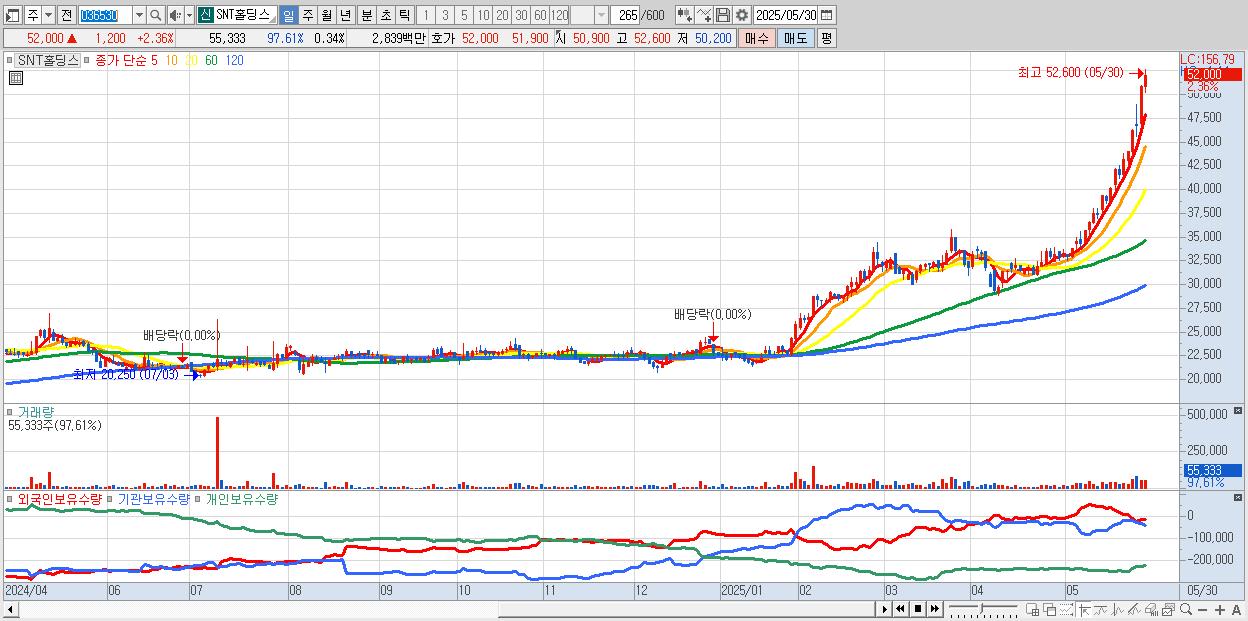Click the 기관보유수량 legend label
This screenshot has width=1248, height=621.
[154, 498]
